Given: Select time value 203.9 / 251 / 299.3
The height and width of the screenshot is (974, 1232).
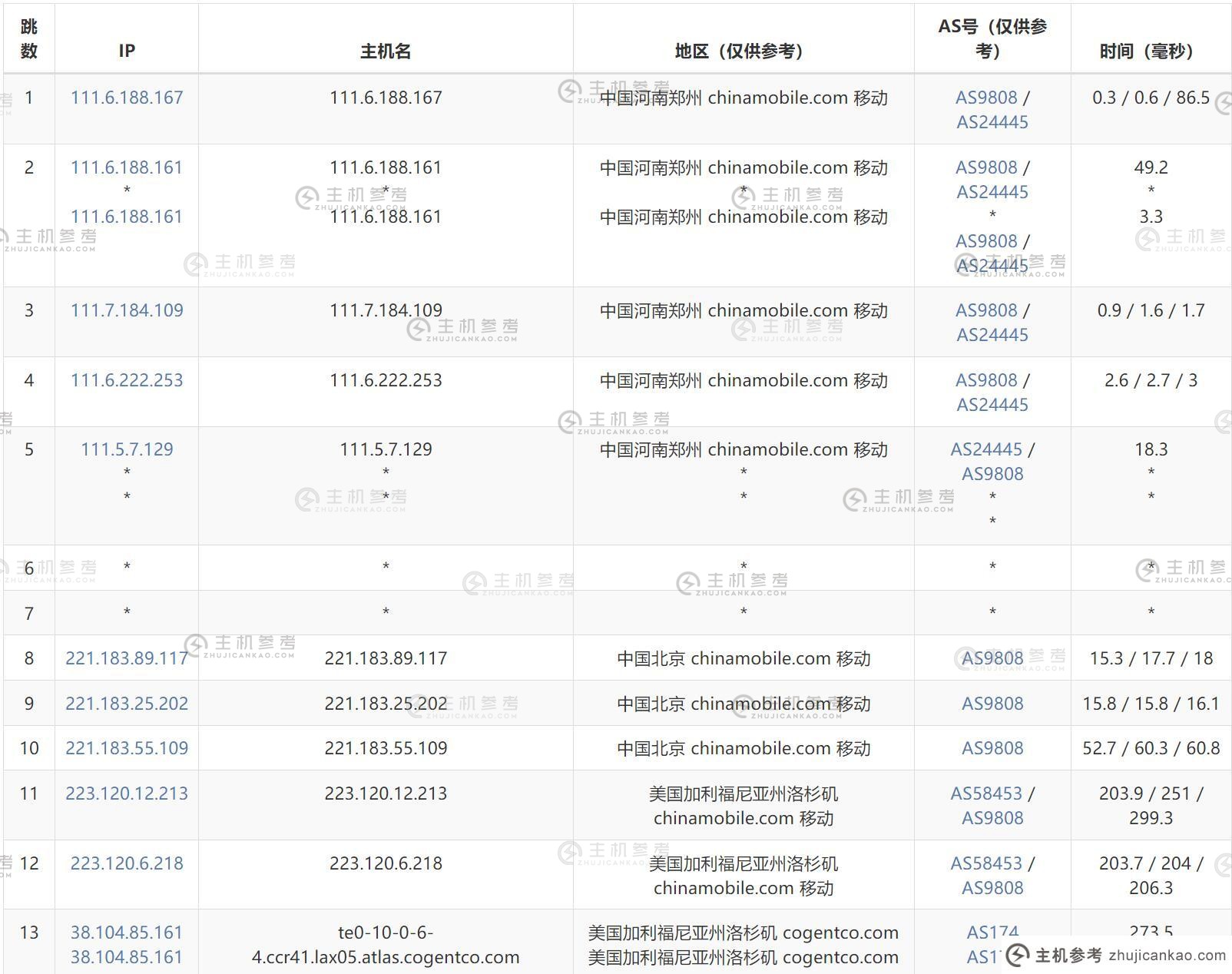Looking at the screenshot, I should (x=1151, y=806).
